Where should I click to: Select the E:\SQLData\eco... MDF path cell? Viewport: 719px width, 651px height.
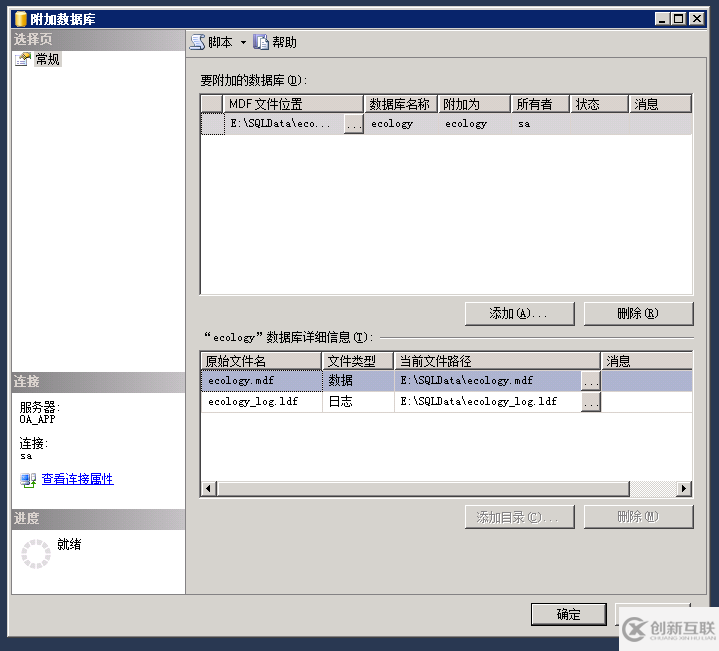(284, 124)
